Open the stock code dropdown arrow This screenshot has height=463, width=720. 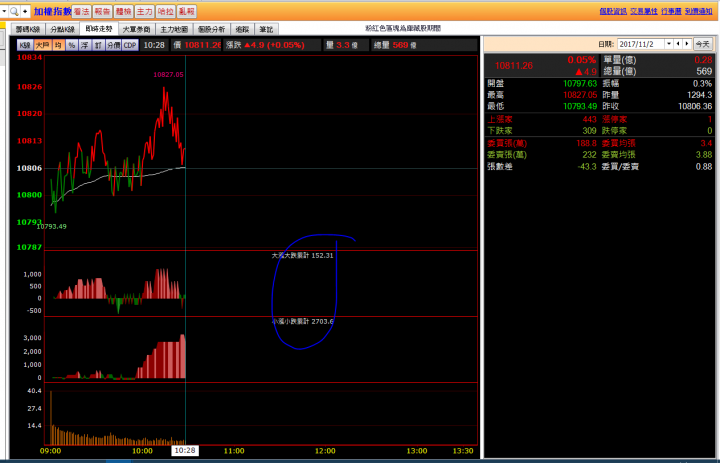click(4, 11)
